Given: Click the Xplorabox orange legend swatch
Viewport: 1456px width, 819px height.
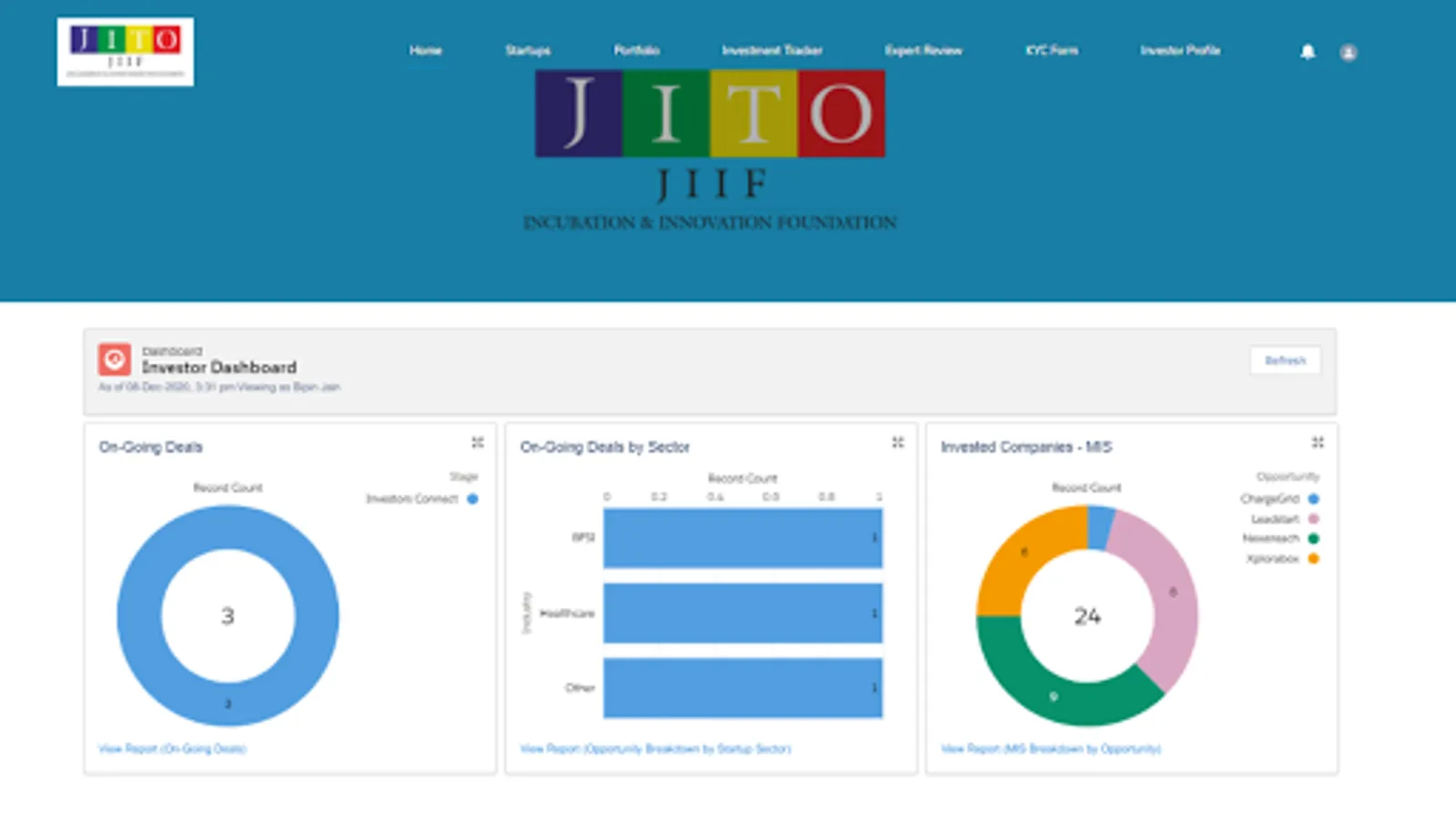Looking at the screenshot, I should [1313, 559].
